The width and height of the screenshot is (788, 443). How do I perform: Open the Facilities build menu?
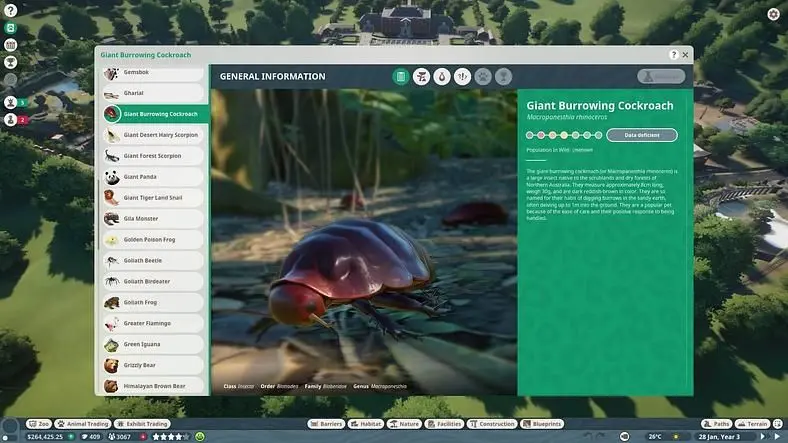(444, 424)
